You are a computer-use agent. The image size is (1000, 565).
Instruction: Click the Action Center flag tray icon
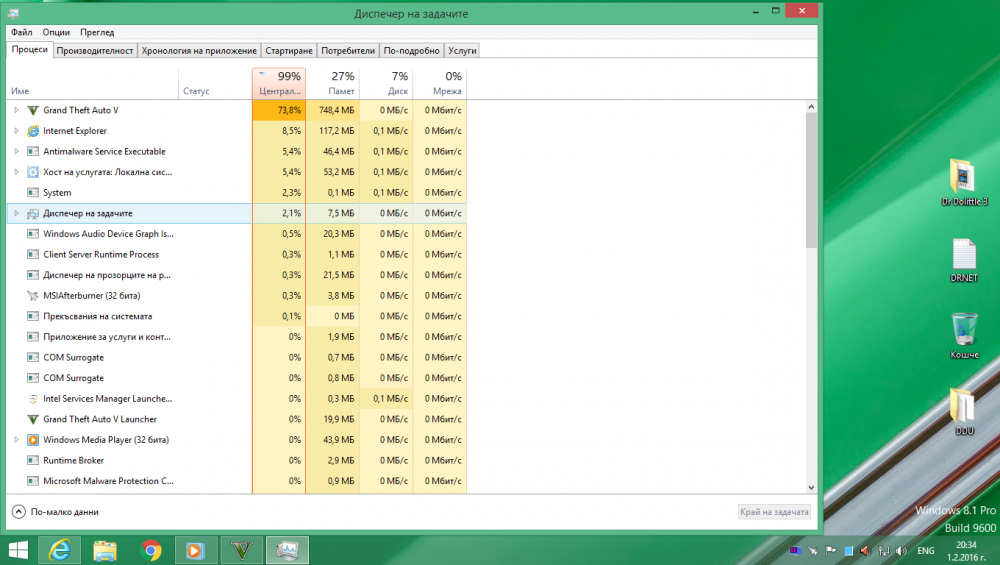[x=831, y=551]
